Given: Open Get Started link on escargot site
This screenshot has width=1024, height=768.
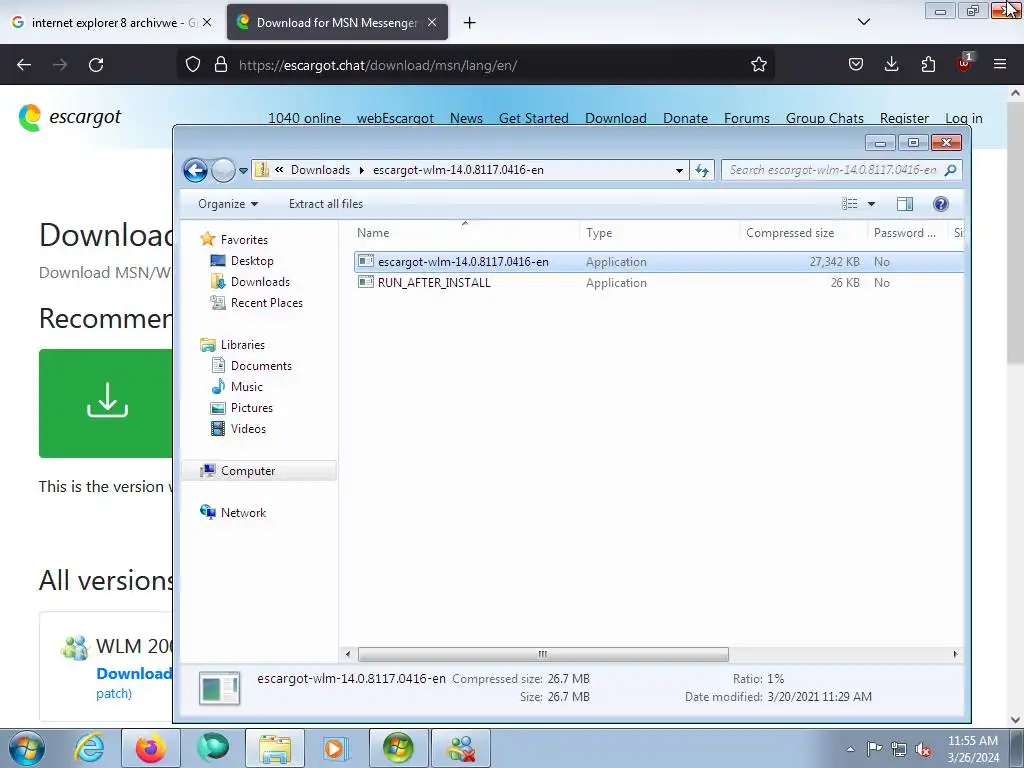Looking at the screenshot, I should (534, 118).
